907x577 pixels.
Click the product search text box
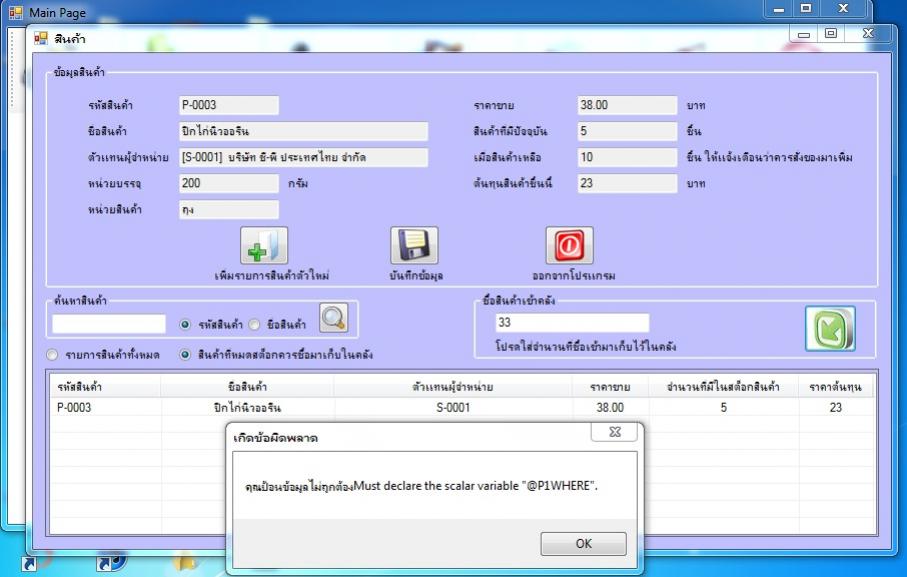pos(109,324)
